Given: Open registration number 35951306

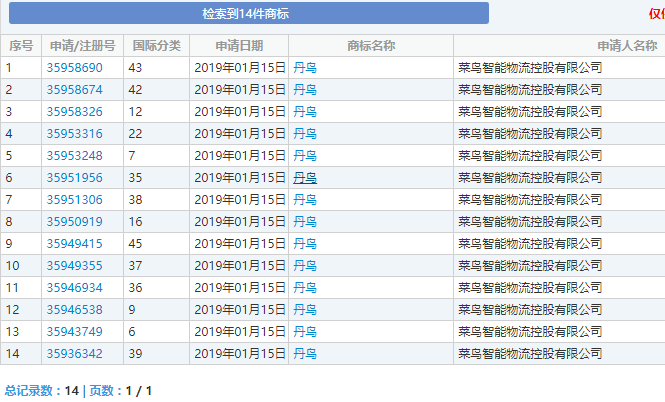Looking at the screenshot, I should click(x=74, y=200).
